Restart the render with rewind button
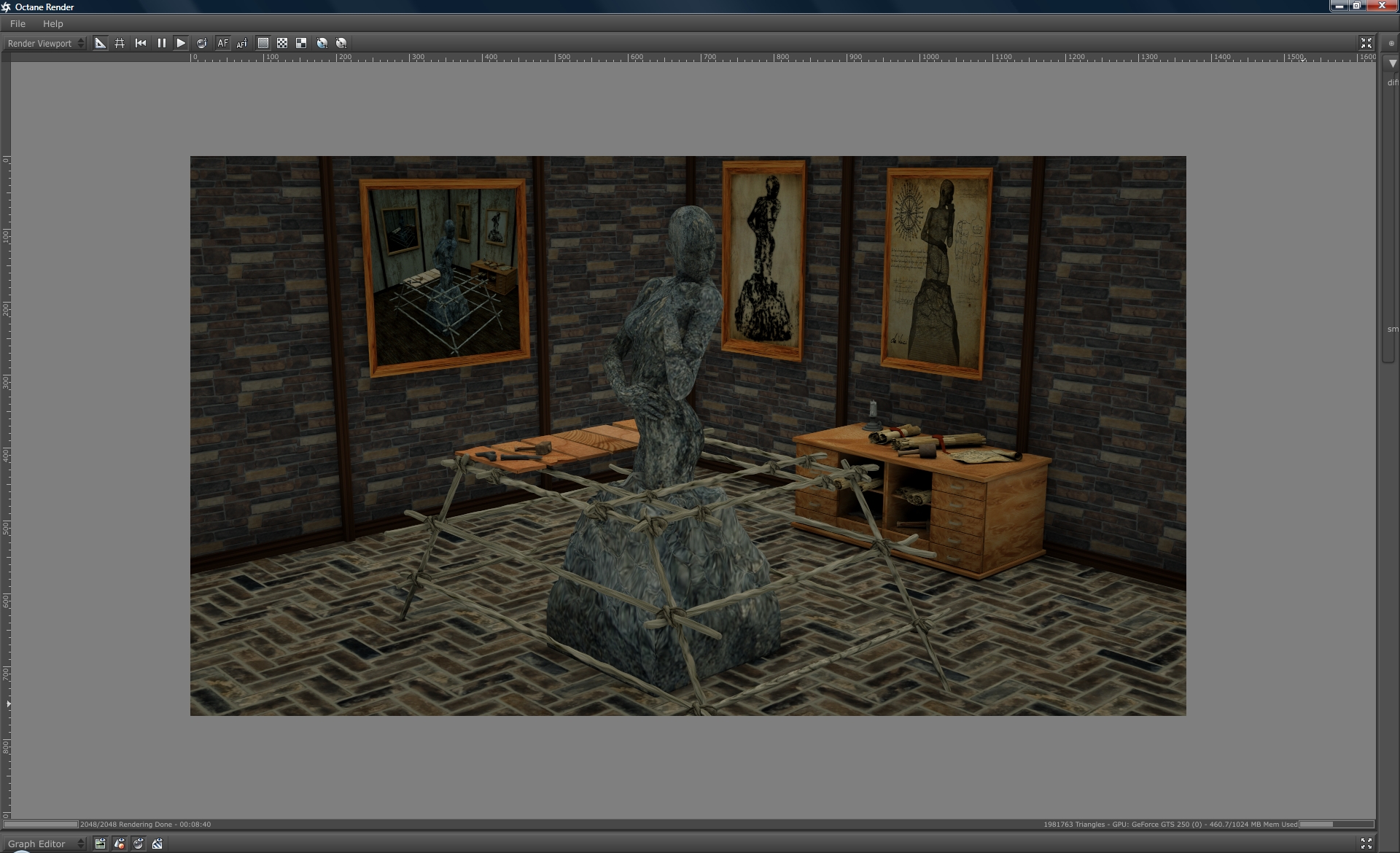 point(141,43)
